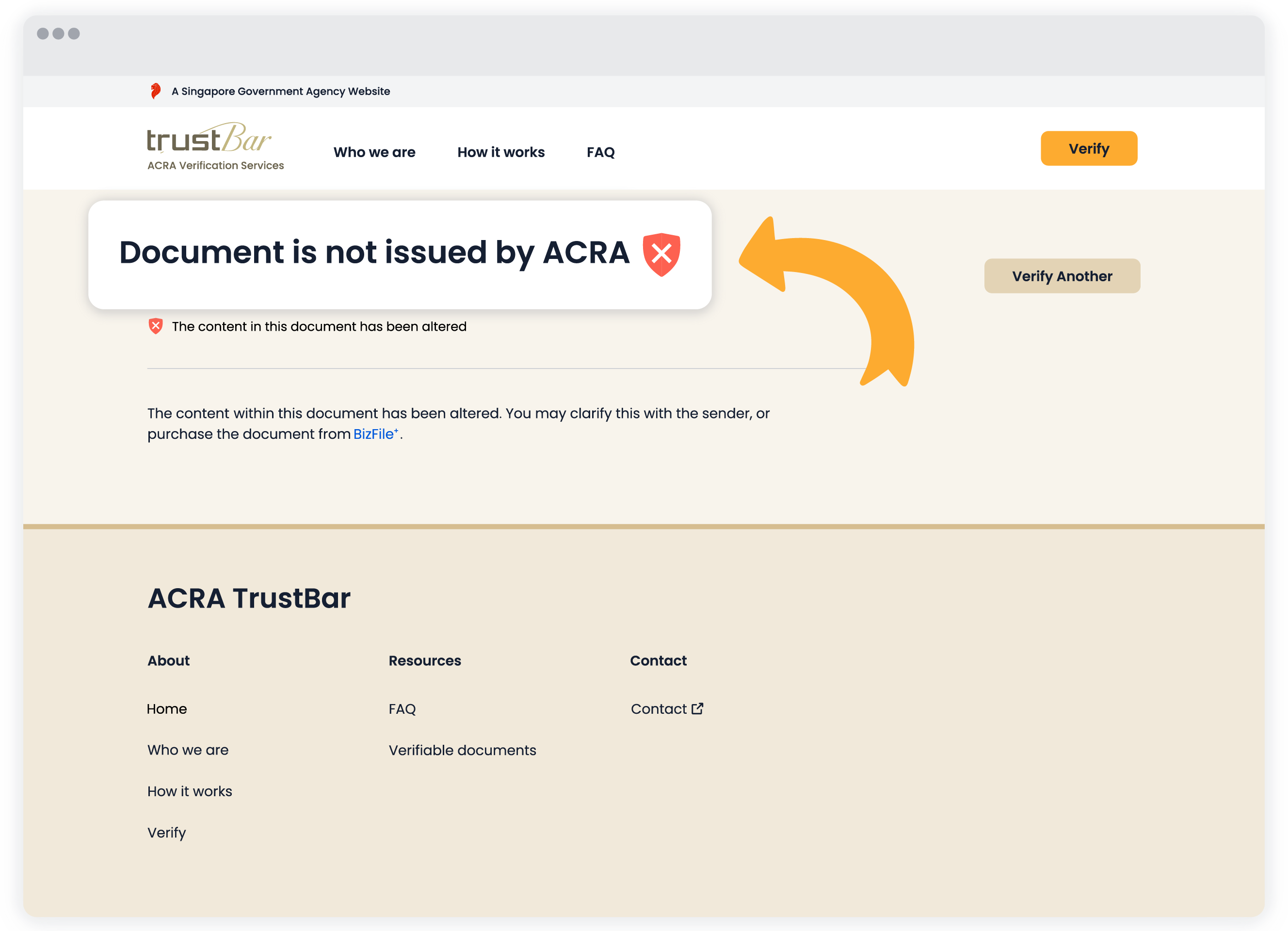This screenshot has height=931, width=1288.
Task: Click Verify in the About footer column
Action: point(166,832)
